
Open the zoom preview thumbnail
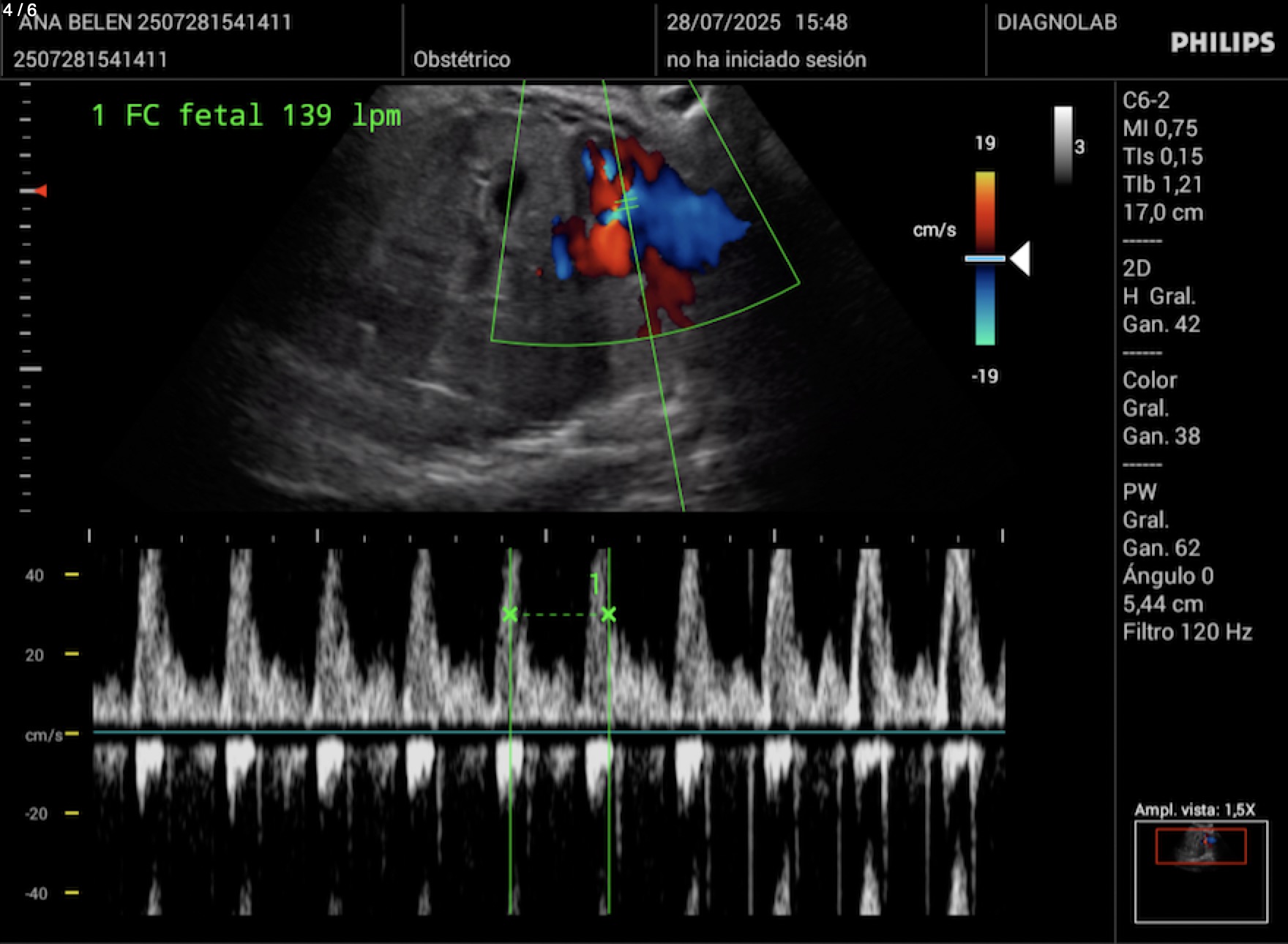[1200, 871]
